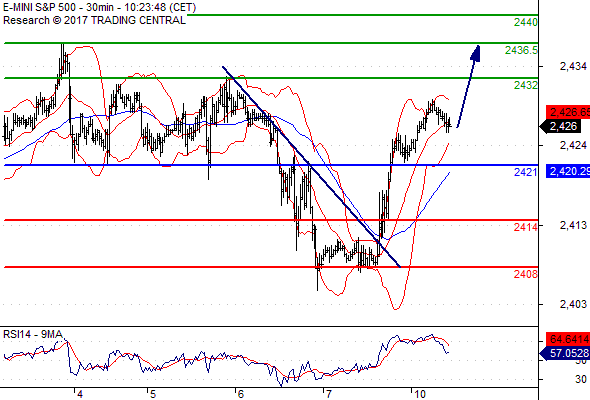The width and height of the screenshot is (590, 400).
Task: Click the blue 2421 pivot label
Action: click(526, 172)
